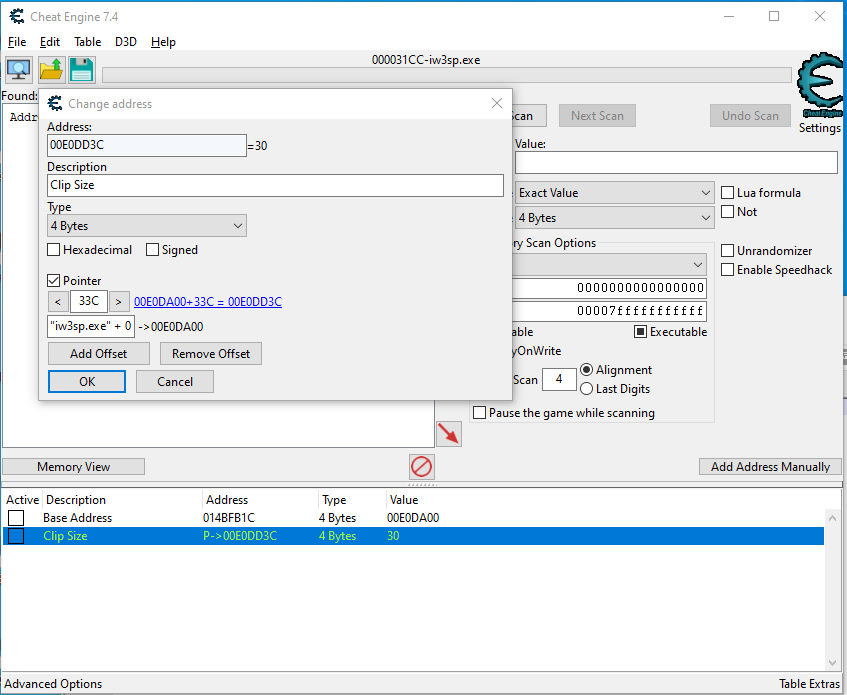Image resolution: width=847 pixels, height=695 pixels.
Task: Click the Fast Scan alignment value 4 field
Action: [x=559, y=380]
